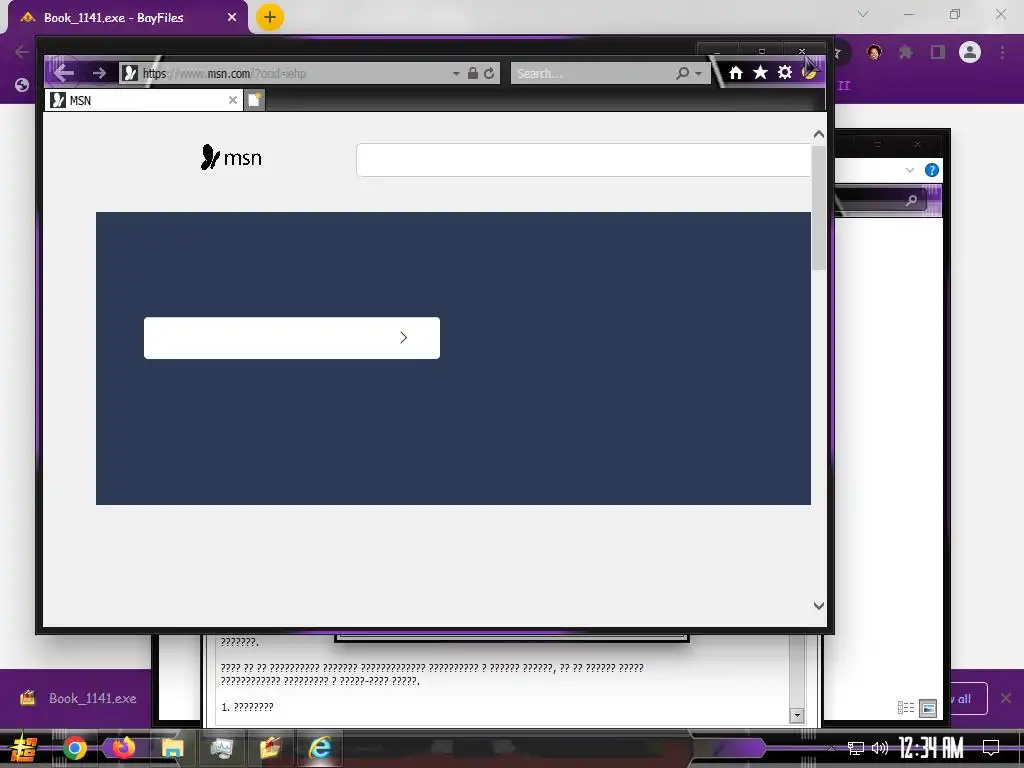Click the text window scroll down arrow

(x=797, y=715)
